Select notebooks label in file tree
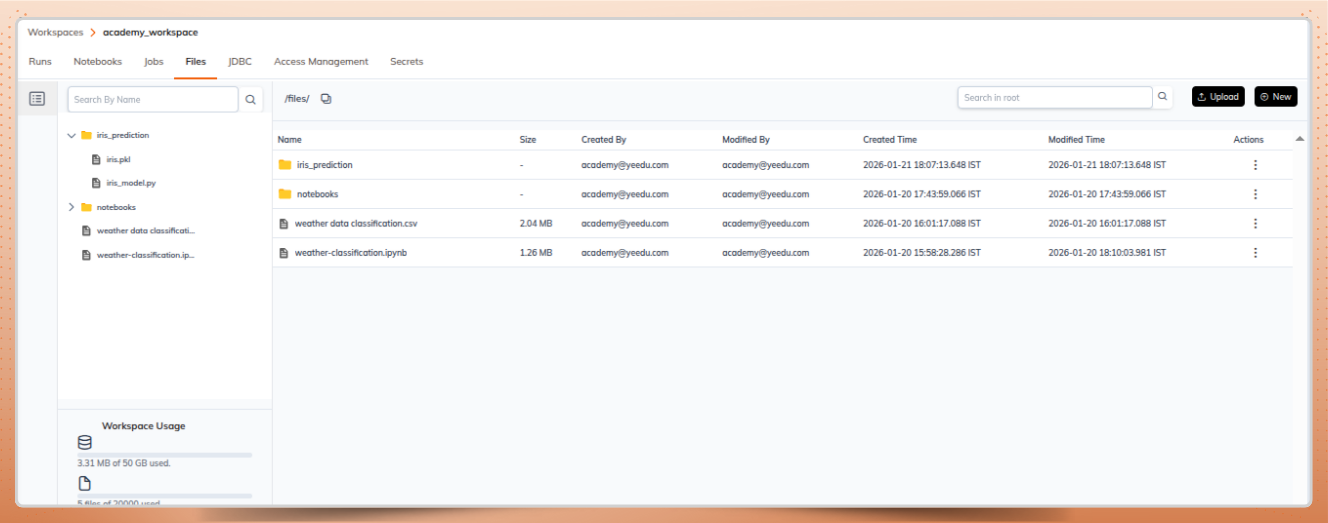The image size is (1328, 523). [x=116, y=207]
